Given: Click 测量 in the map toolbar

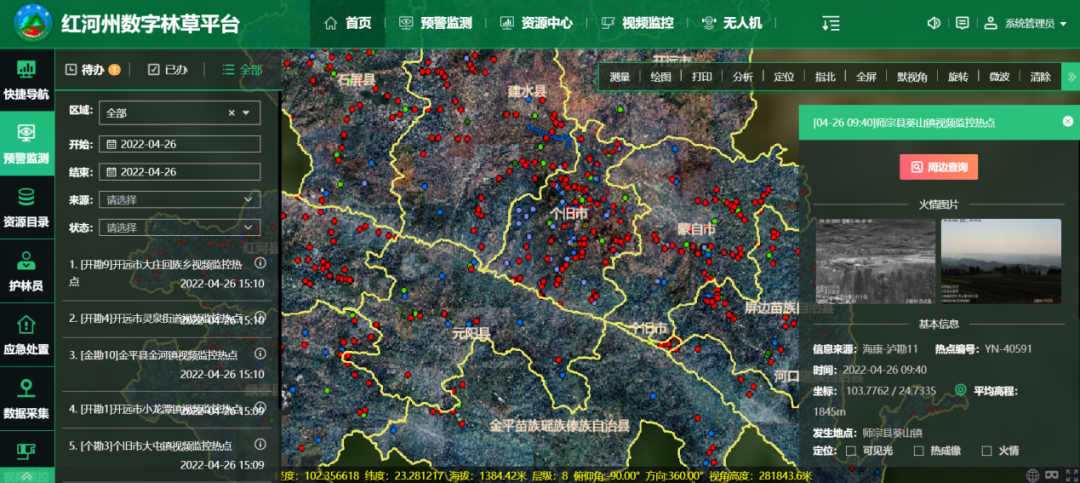Looking at the screenshot, I should point(619,77).
